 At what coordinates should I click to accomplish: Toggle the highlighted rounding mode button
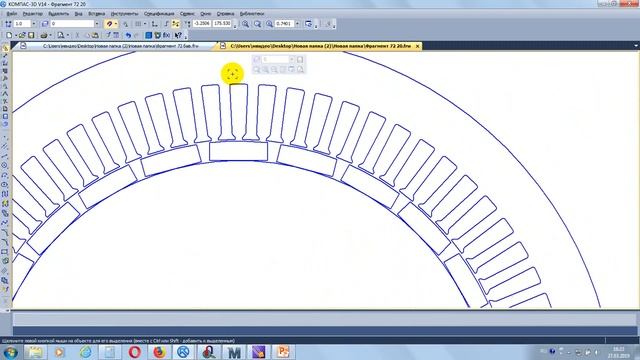[x=176, y=24]
